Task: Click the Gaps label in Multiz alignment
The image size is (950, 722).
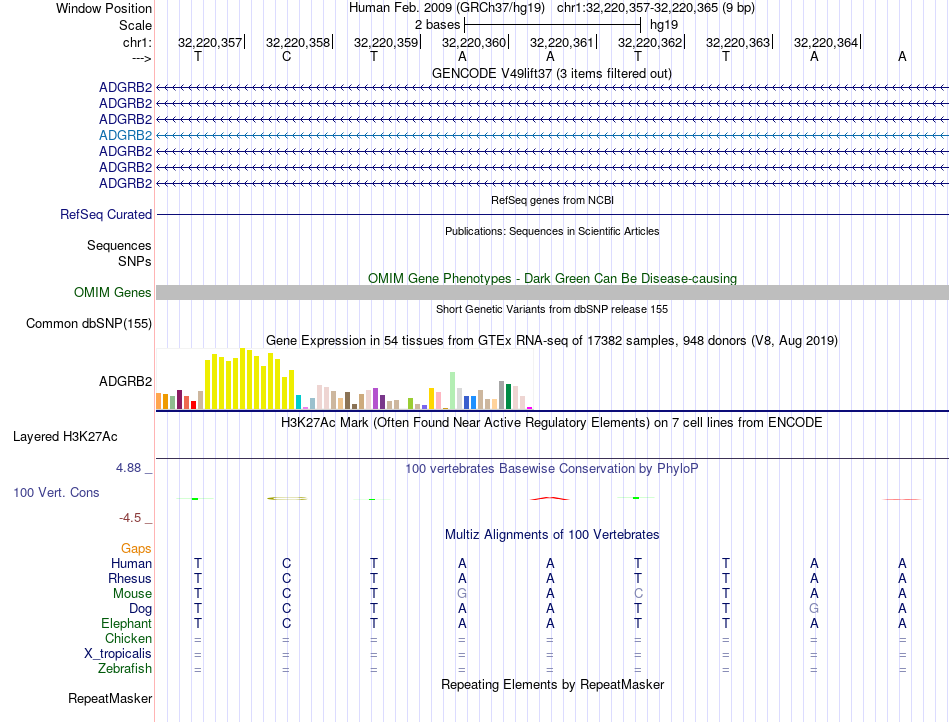Action: tap(136, 548)
